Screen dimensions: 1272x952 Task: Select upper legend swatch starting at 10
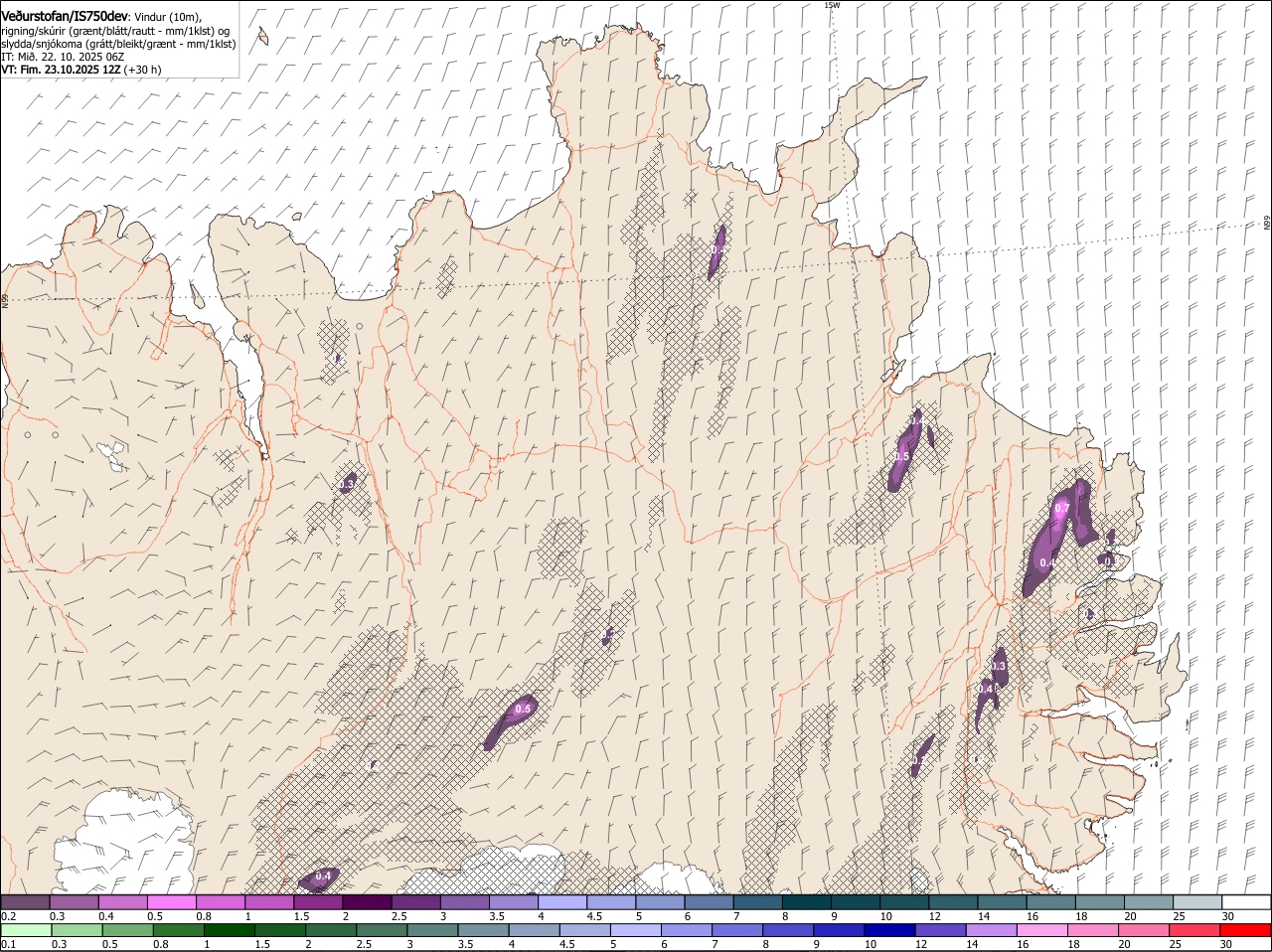[904, 902]
